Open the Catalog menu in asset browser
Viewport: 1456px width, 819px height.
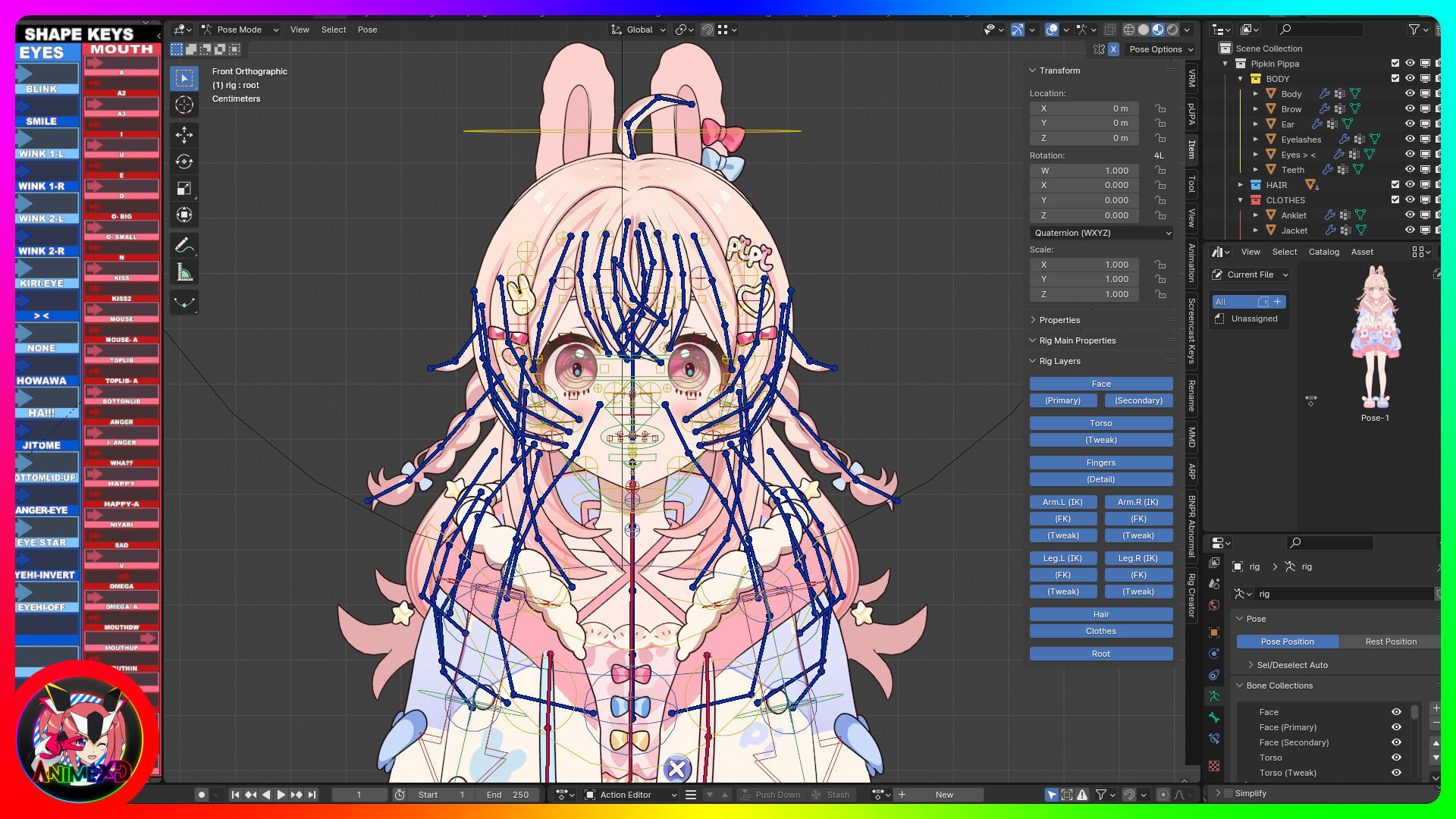pyautogui.click(x=1323, y=252)
